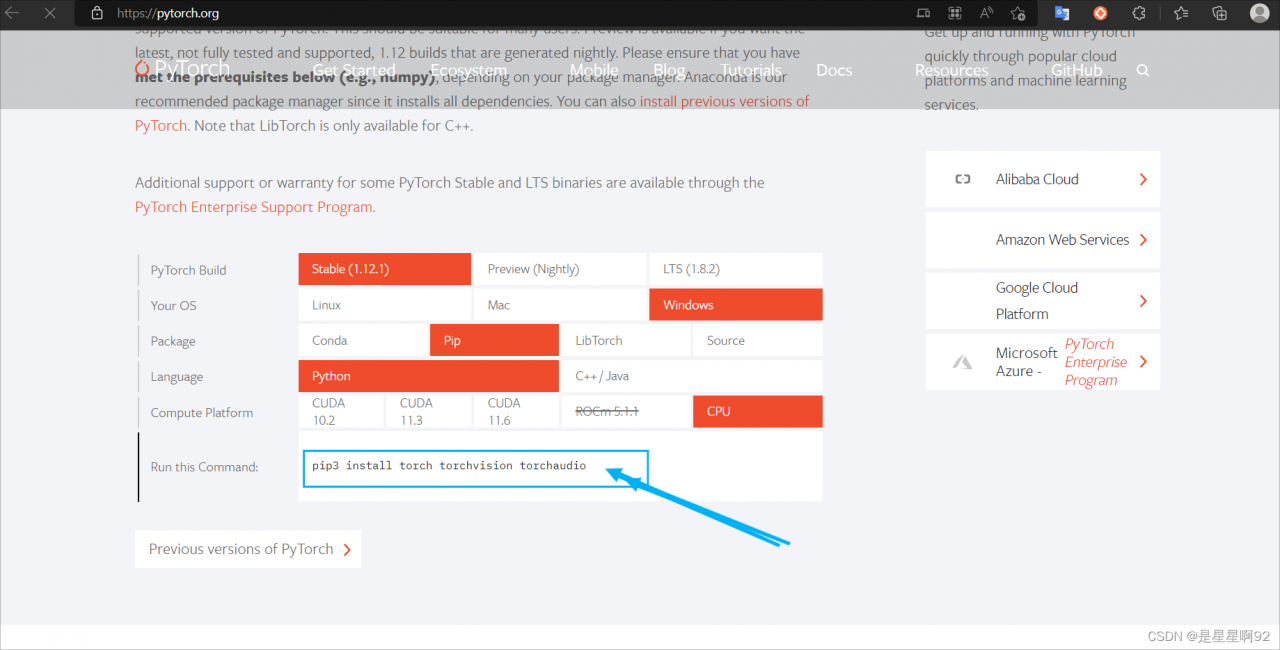Select the Pip package option
This screenshot has width=1280, height=650.
coord(494,341)
